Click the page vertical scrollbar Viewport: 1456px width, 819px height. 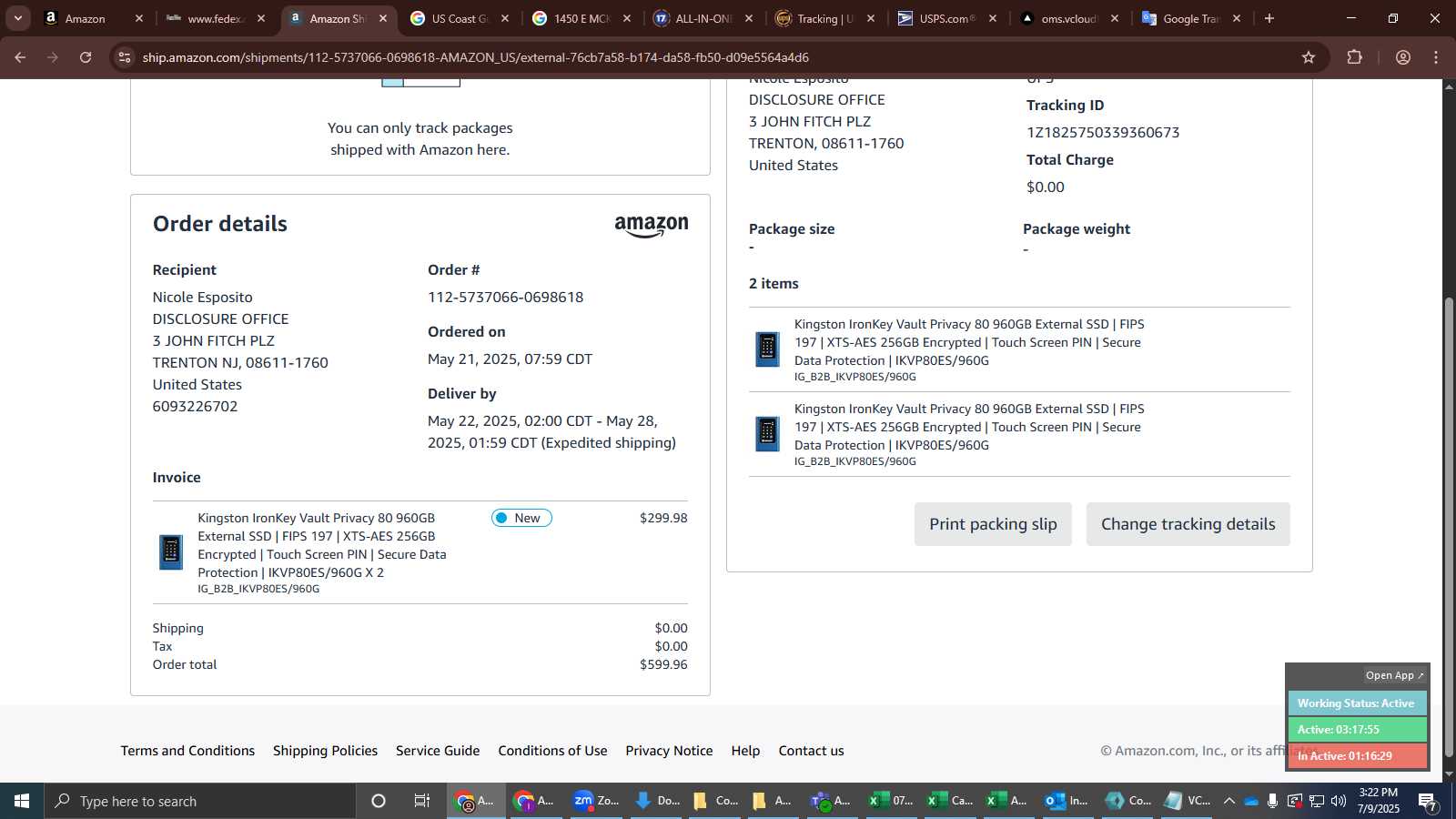[x=1449, y=528]
